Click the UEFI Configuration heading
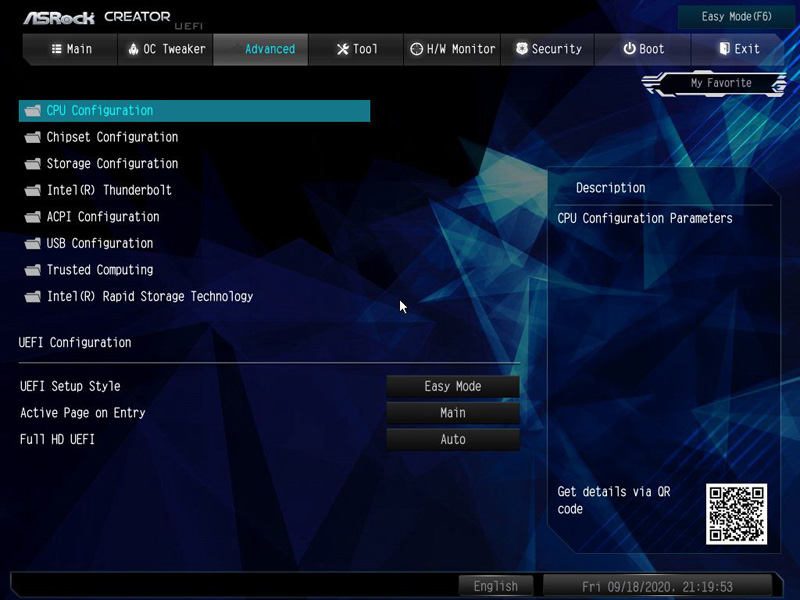This screenshot has height=600, width=800. 75,342
